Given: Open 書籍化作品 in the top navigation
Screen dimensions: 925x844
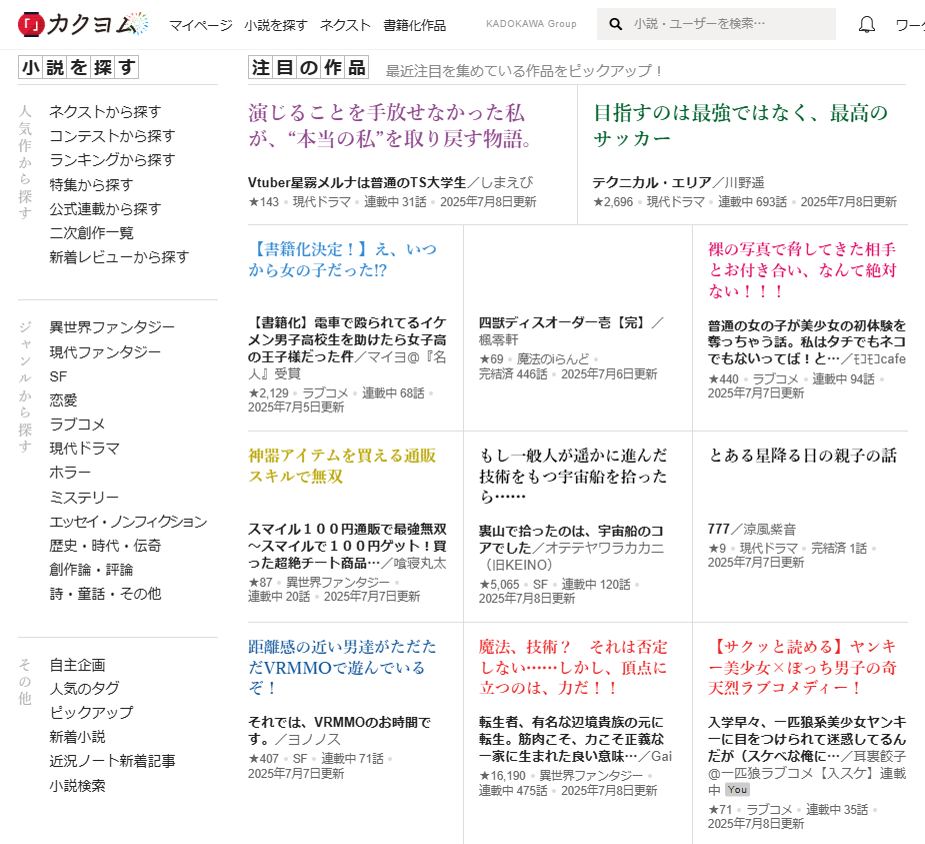Looking at the screenshot, I should point(415,25).
